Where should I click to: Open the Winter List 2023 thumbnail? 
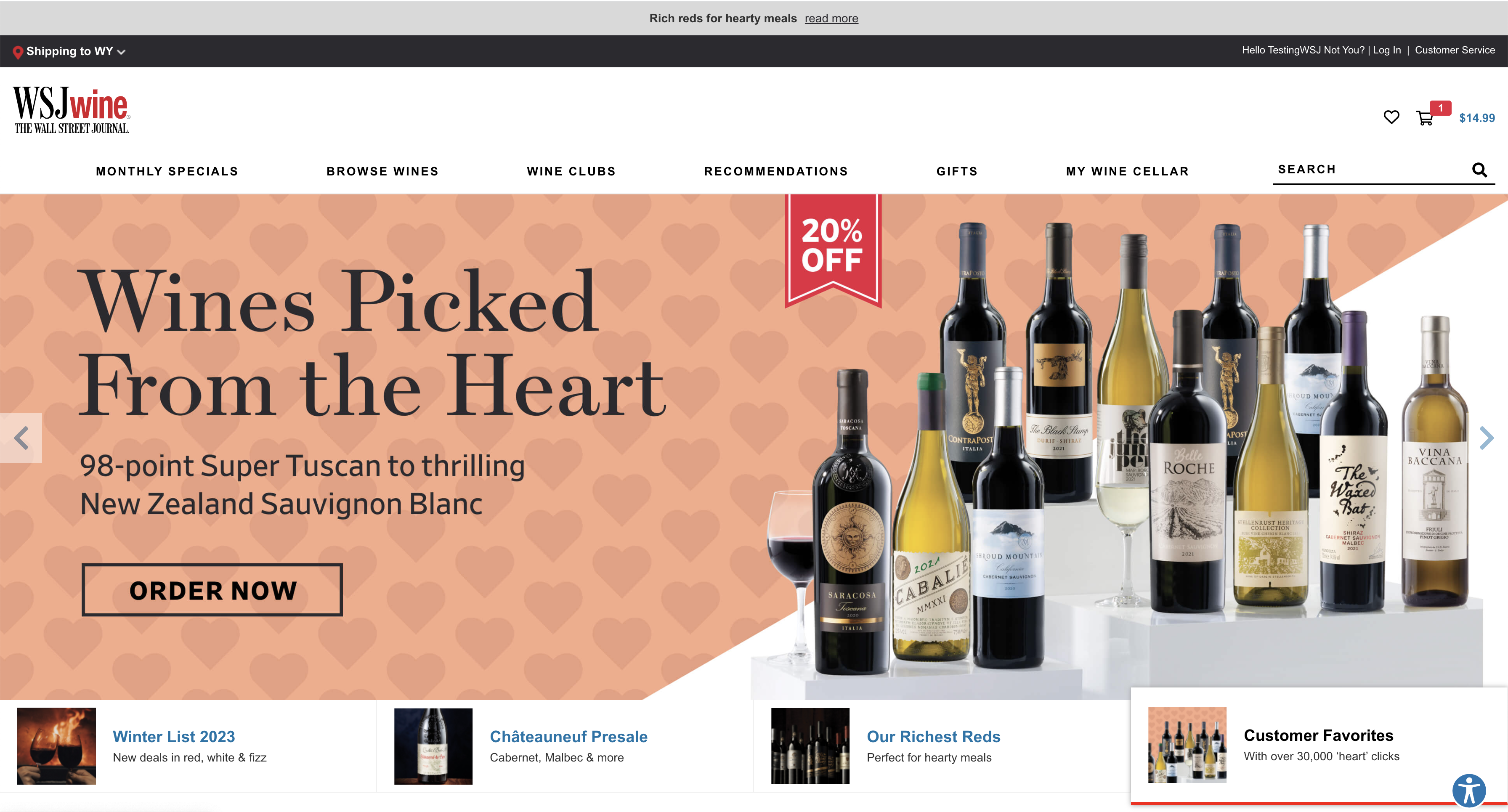tap(56, 746)
